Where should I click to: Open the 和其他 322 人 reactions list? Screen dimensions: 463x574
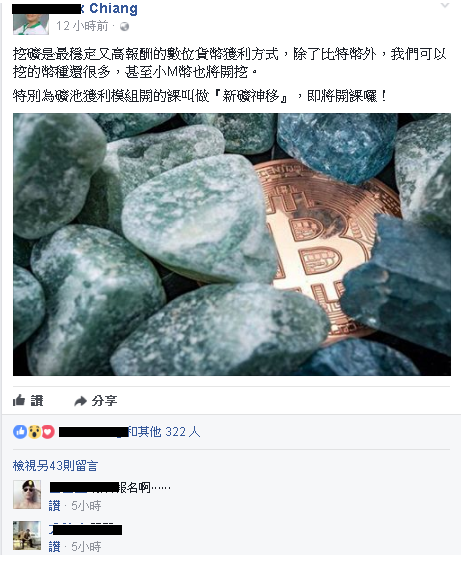(x=164, y=432)
